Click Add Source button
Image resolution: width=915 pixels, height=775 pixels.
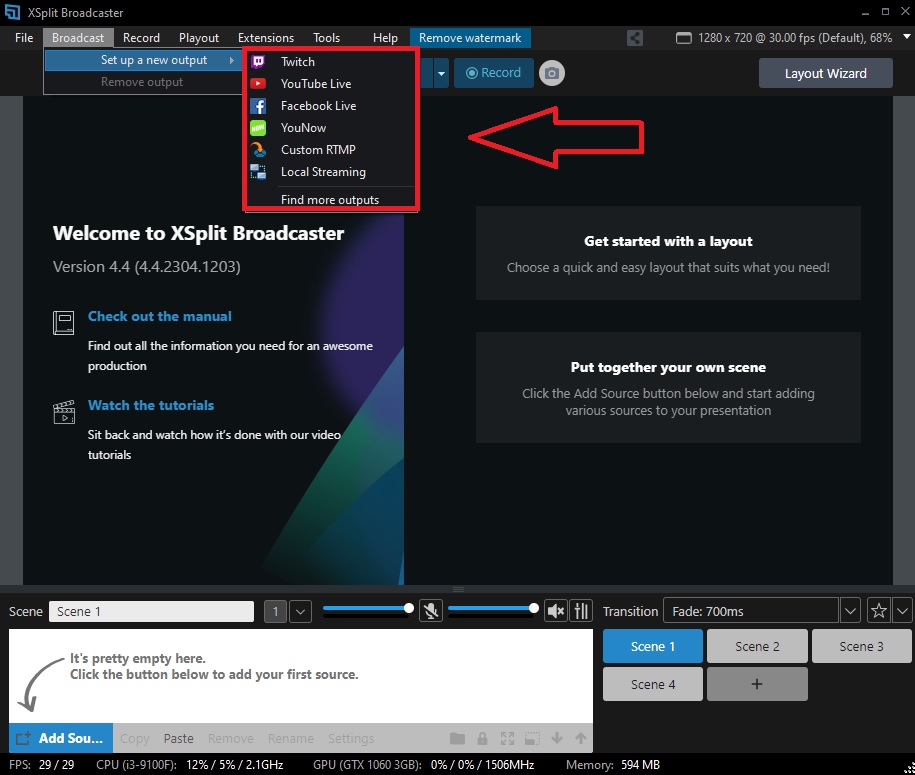61,738
